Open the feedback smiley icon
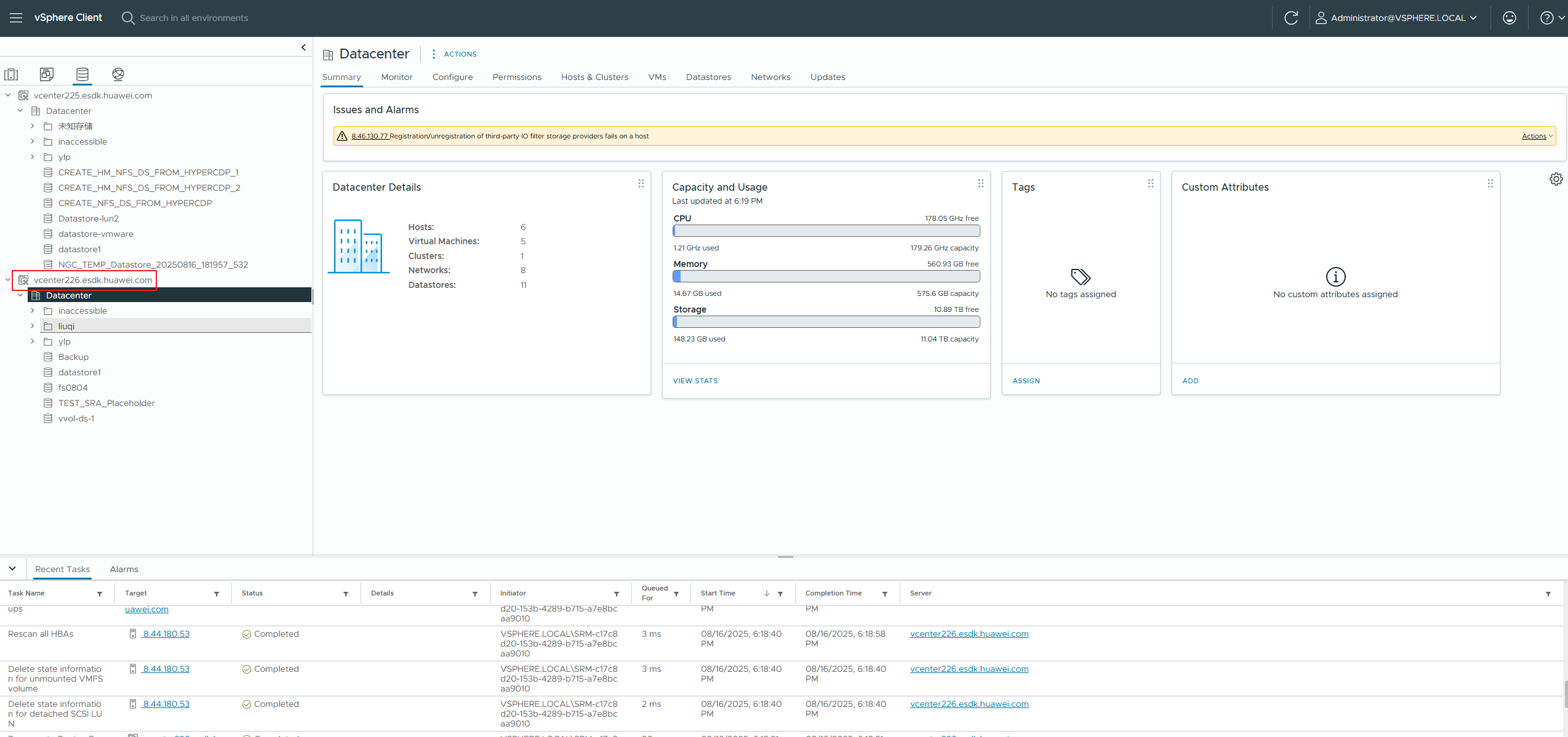 click(1510, 18)
